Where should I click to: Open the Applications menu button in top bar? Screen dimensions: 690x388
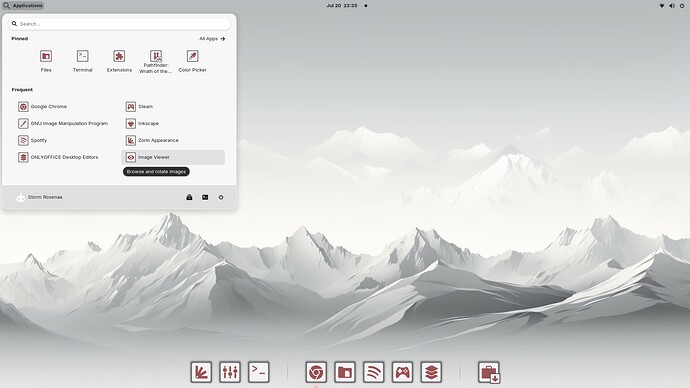[x=23, y=6]
